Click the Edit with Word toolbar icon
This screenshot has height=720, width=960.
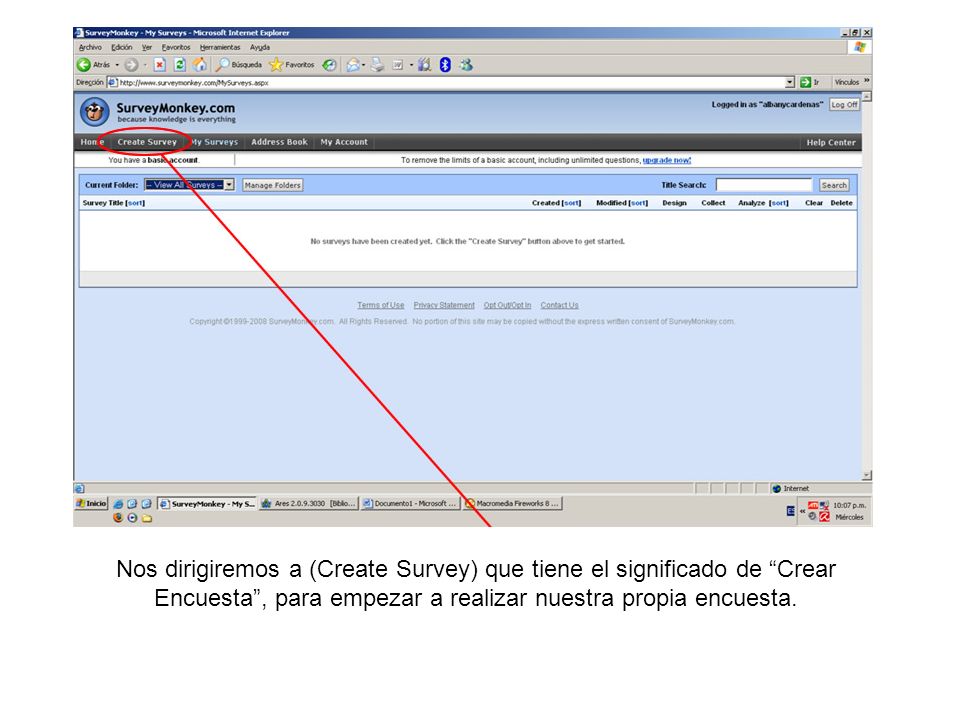[397, 65]
